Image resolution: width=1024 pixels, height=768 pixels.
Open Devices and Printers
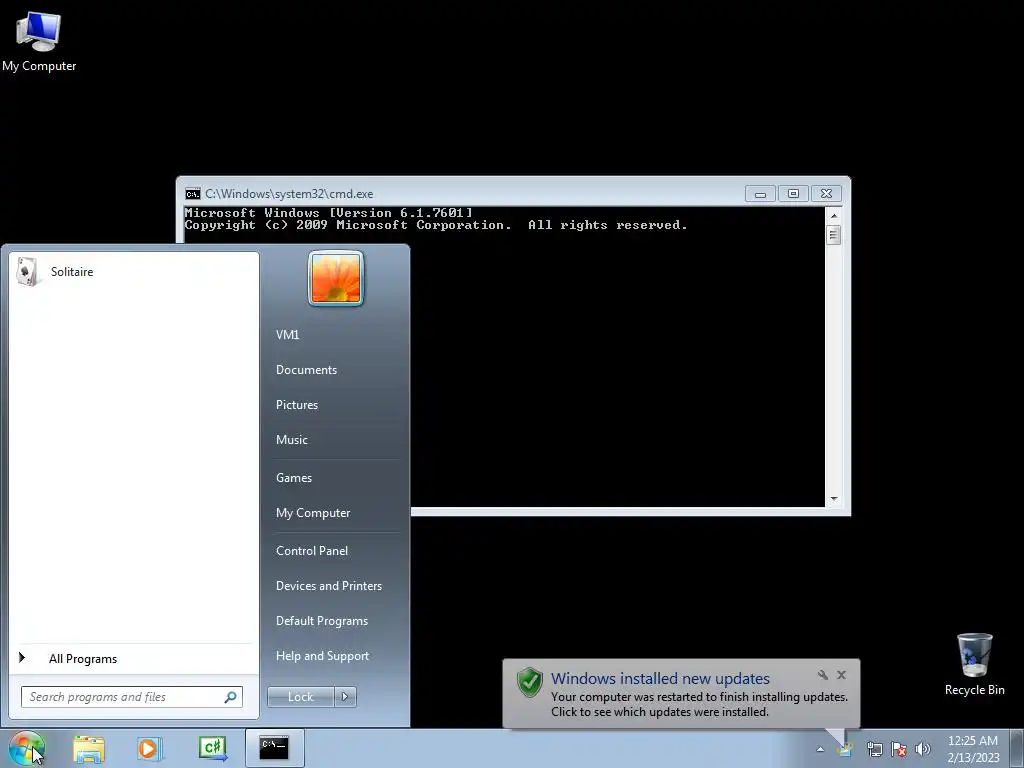(x=328, y=586)
